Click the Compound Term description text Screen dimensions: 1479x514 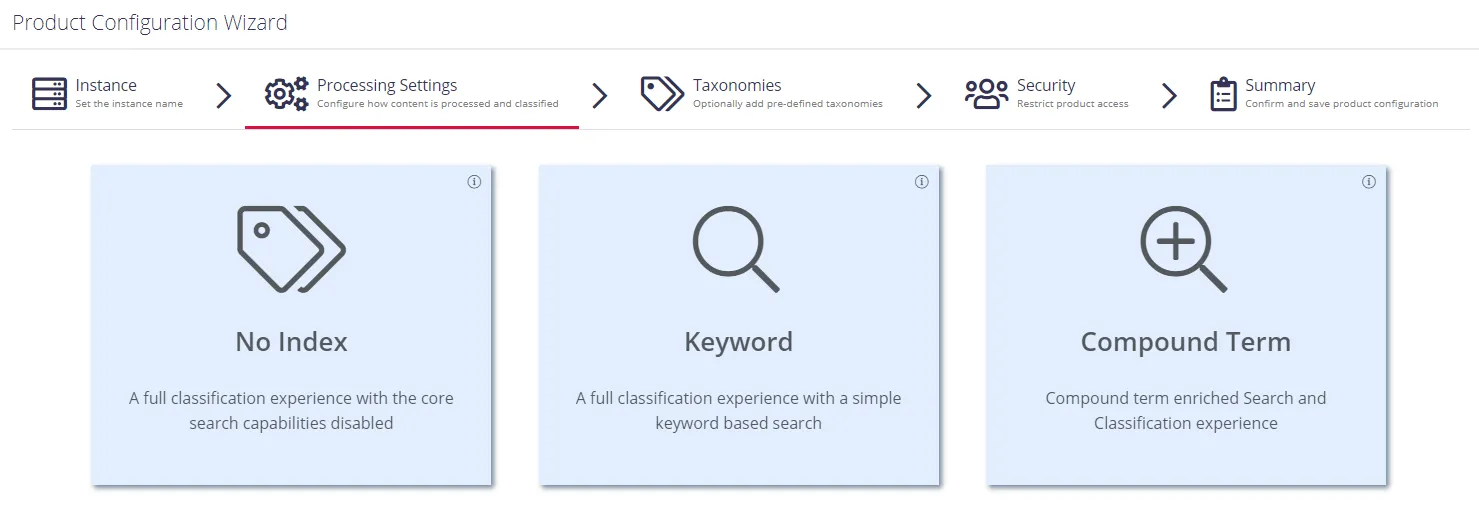click(1185, 410)
